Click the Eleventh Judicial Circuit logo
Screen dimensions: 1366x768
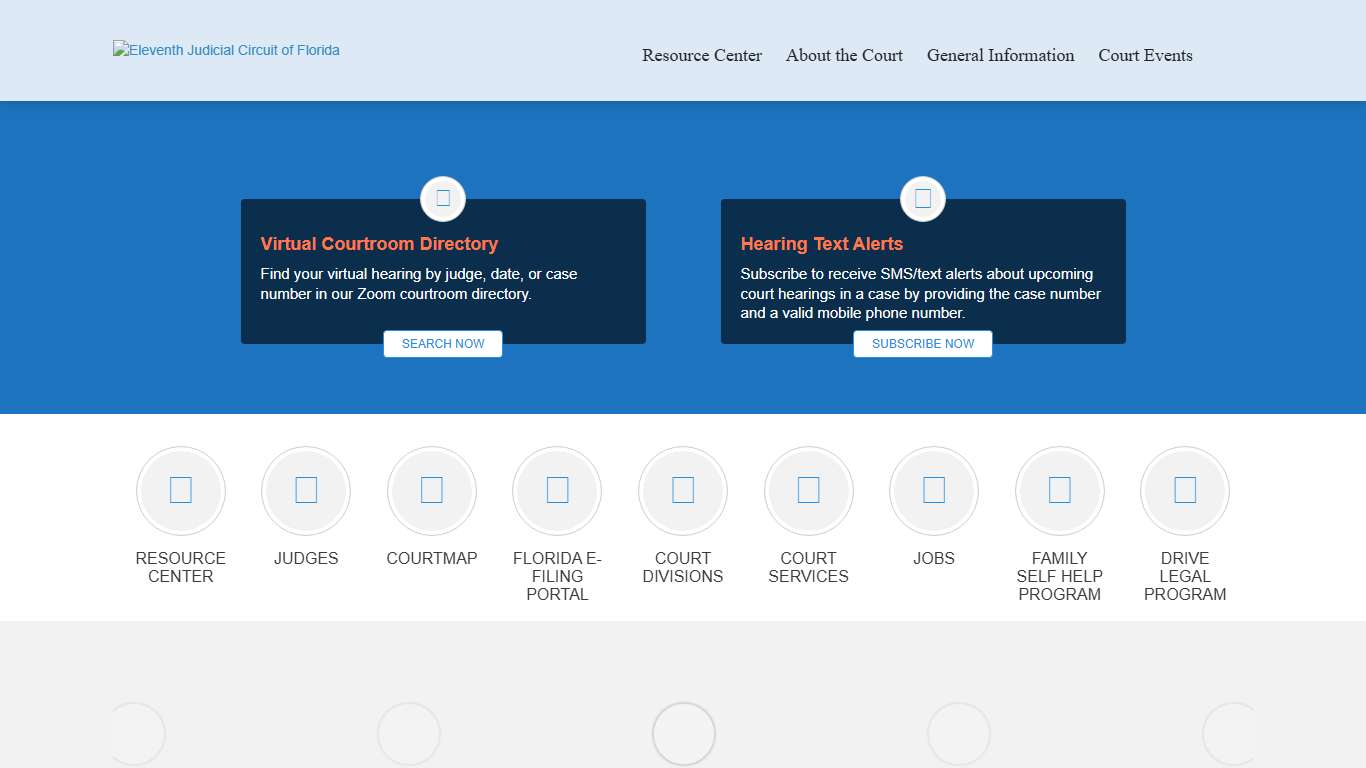pyautogui.click(x=227, y=50)
